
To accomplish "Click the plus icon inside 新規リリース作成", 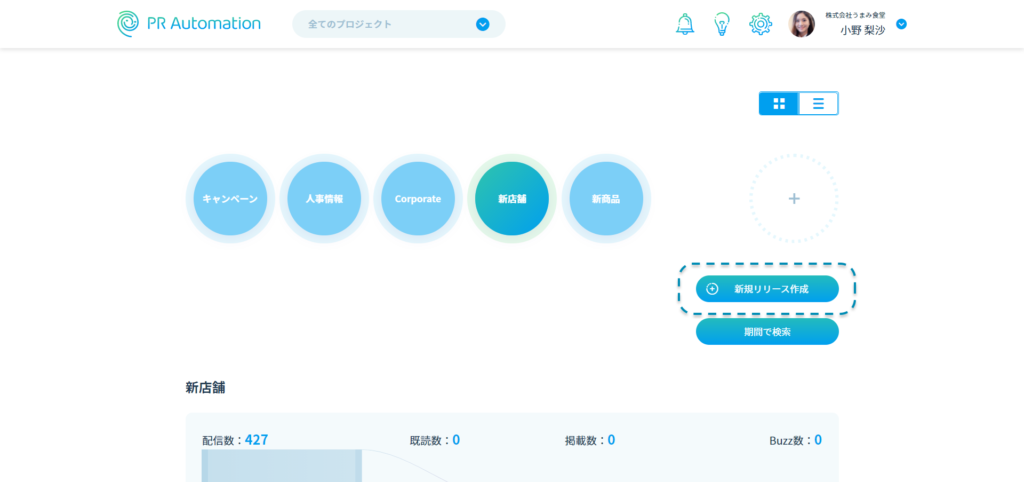I will click(x=712, y=289).
